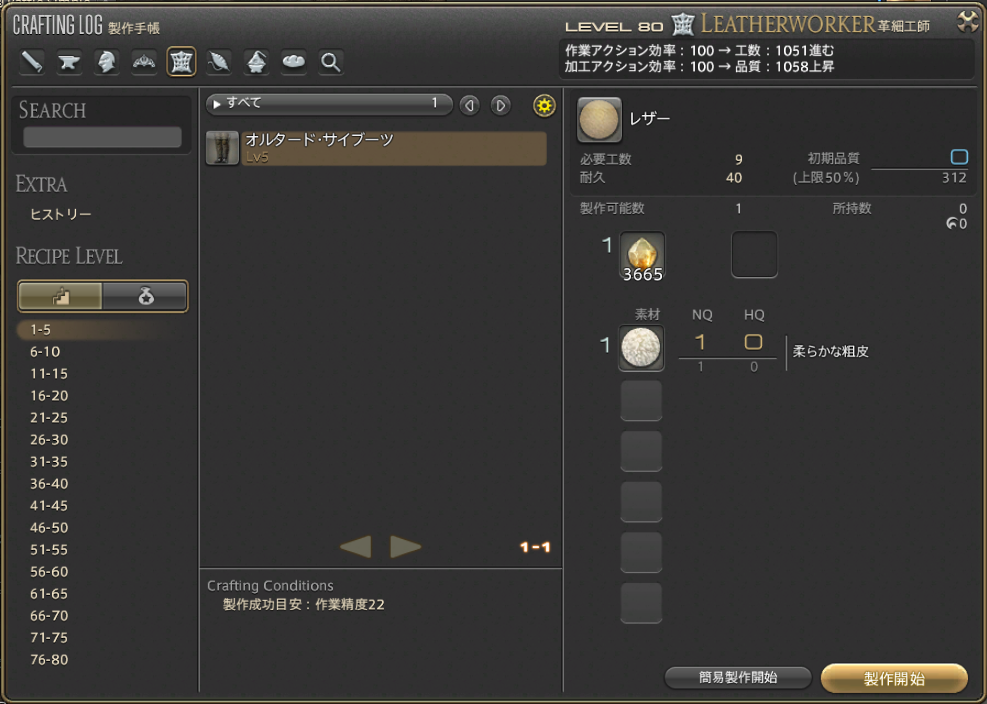The height and width of the screenshot is (704, 987).
Task: Select recipe level 16-20
Action: tap(48, 395)
